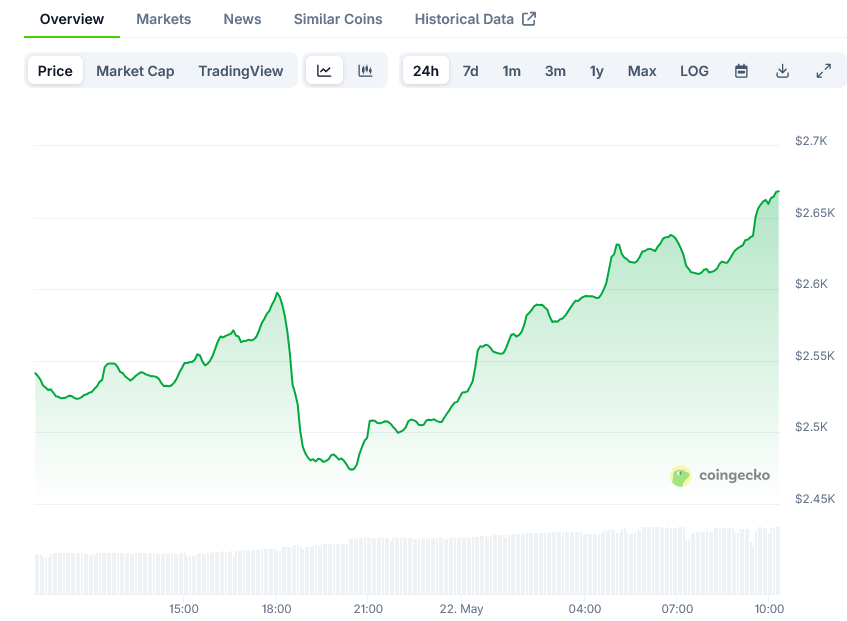Open the Overview tab
The height and width of the screenshot is (621, 847).
pos(71,19)
